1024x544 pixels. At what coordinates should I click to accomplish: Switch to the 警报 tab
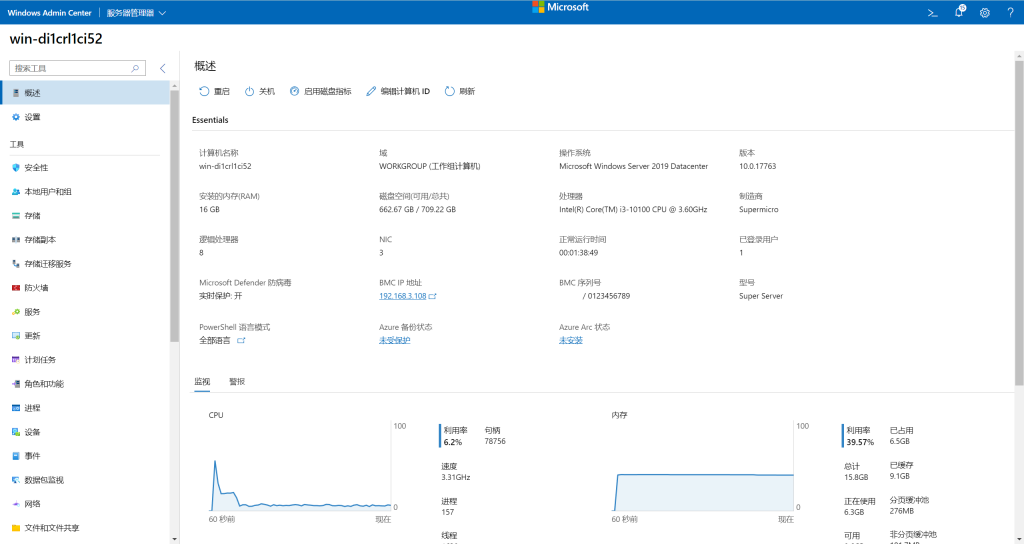[237, 382]
